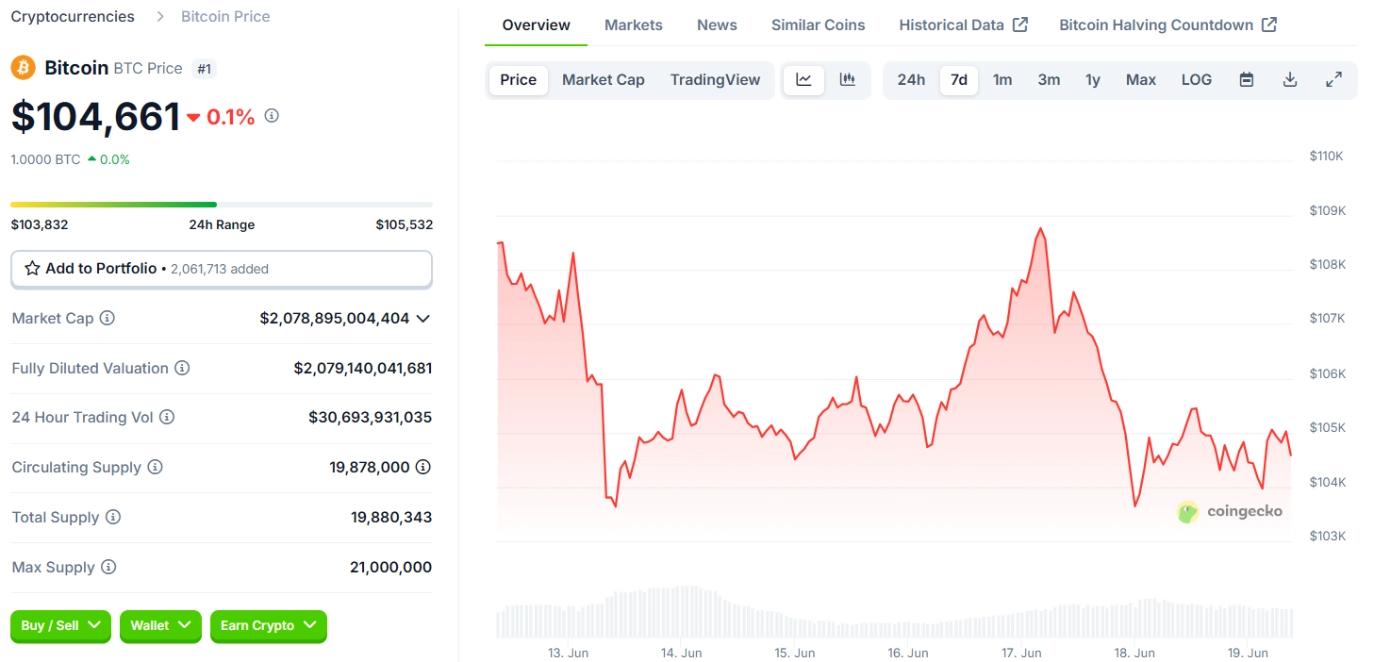Open the Buy / Sell dropdown
The height and width of the screenshot is (662, 1374).
(61, 626)
